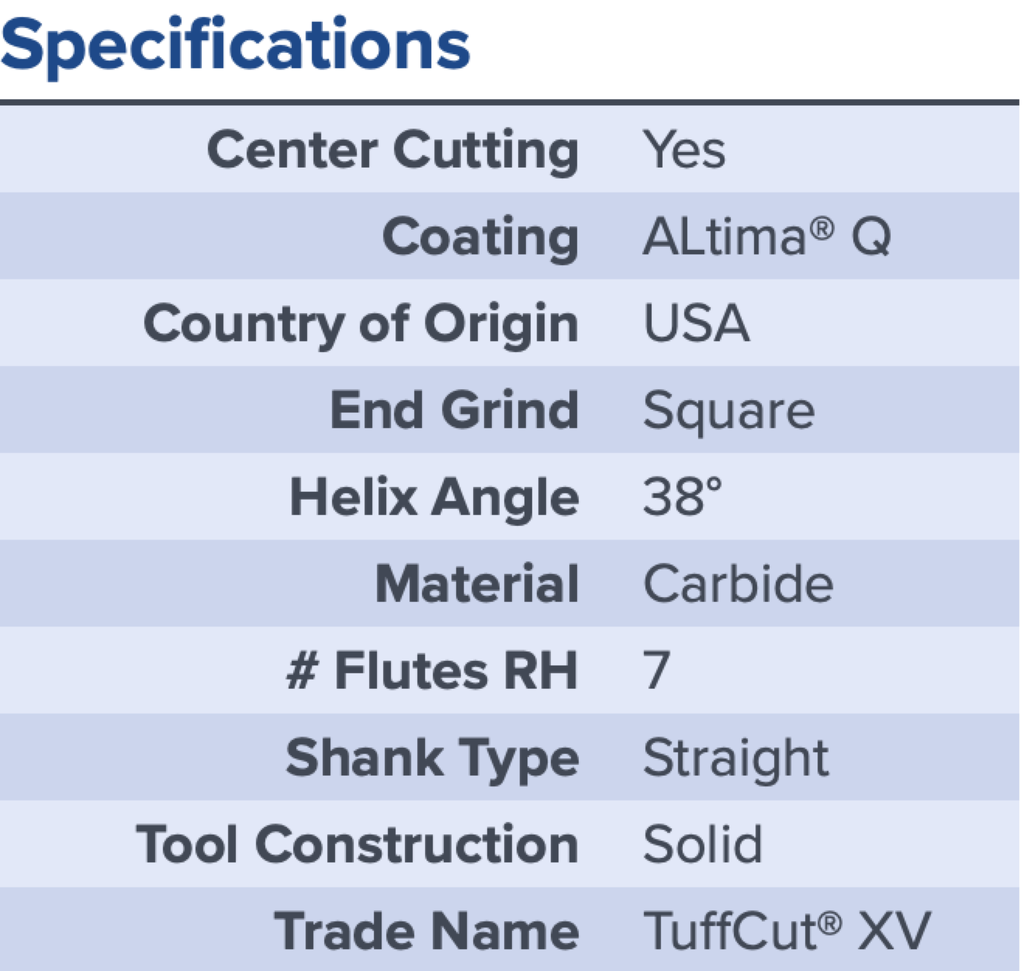The image size is (1024, 971).
Task: Click the flute count value 7
Action: point(656,671)
